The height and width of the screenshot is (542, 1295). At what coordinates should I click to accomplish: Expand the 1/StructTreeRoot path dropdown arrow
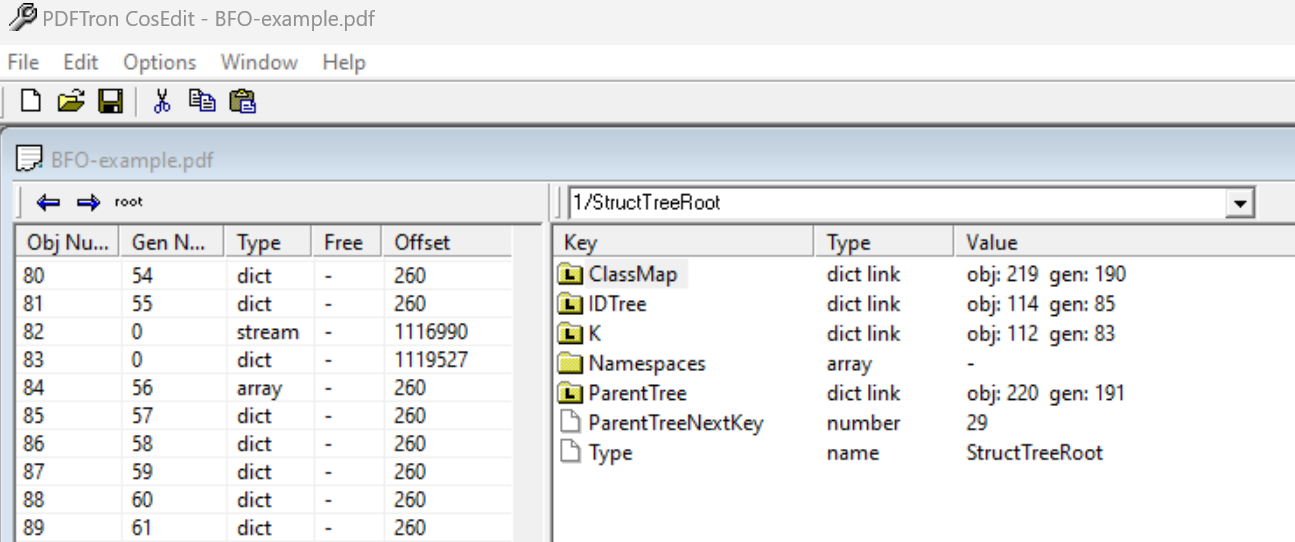coord(1240,203)
